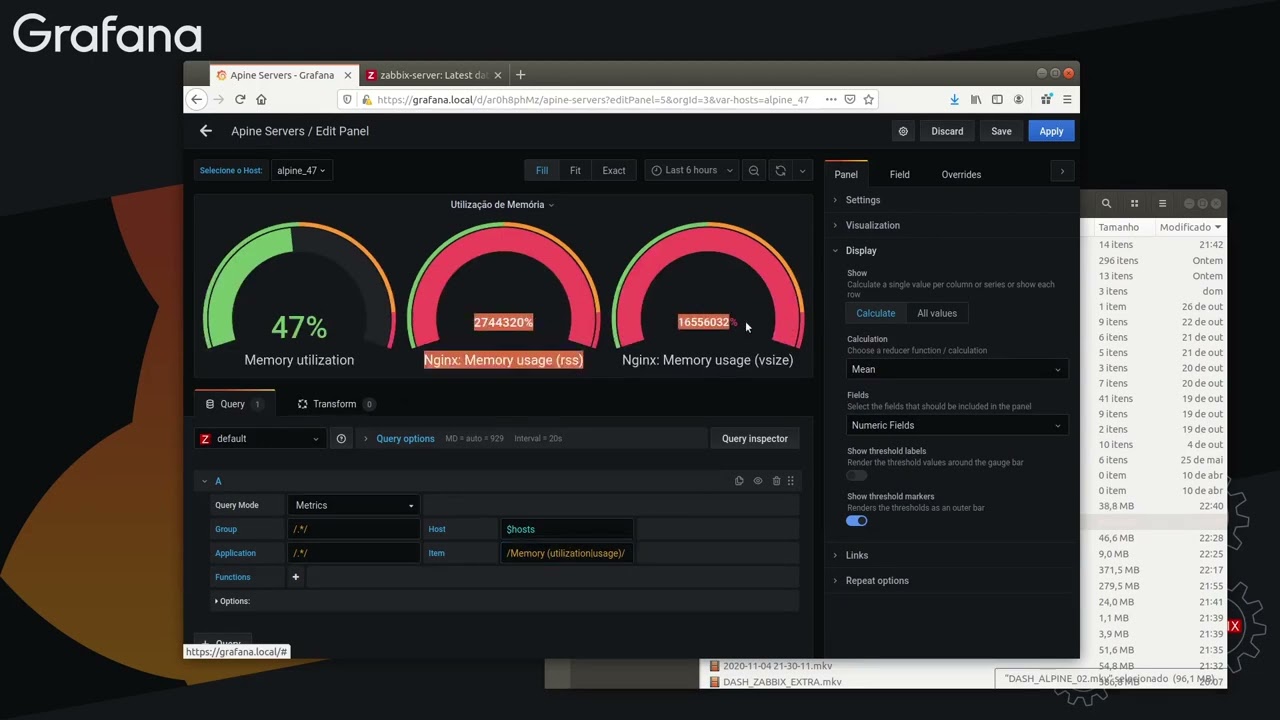The image size is (1280, 720).
Task: Switch to the Field tab
Action: (900, 174)
